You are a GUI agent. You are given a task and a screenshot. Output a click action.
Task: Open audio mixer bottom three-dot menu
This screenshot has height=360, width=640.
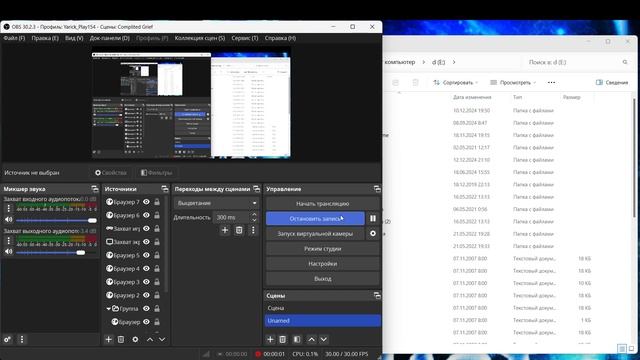point(22,339)
